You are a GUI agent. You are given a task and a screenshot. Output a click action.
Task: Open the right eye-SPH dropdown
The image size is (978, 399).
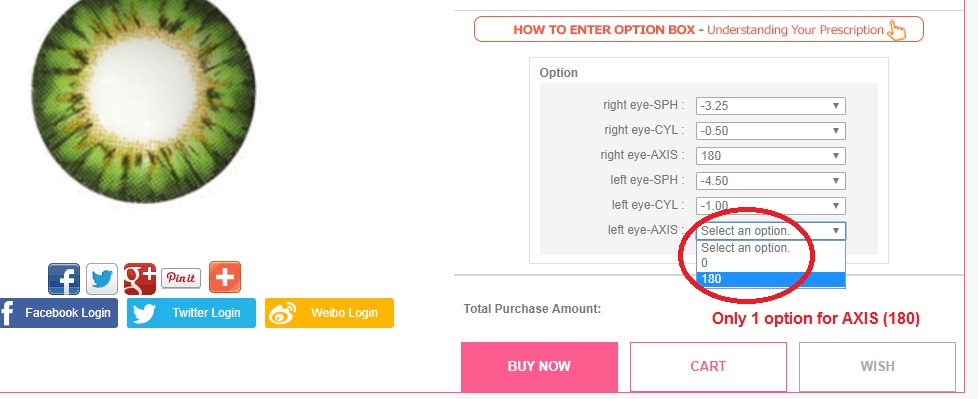tap(770, 106)
